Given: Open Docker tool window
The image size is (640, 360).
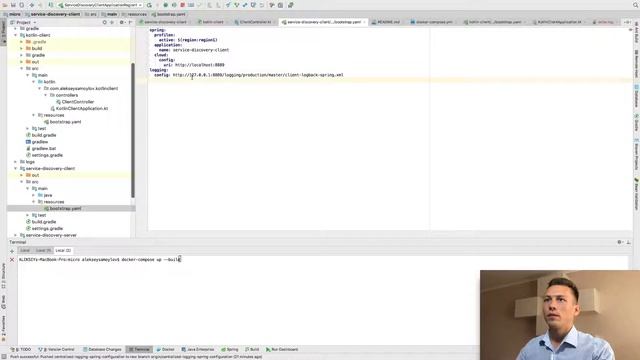Looking at the screenshot, I should [165, 349].
